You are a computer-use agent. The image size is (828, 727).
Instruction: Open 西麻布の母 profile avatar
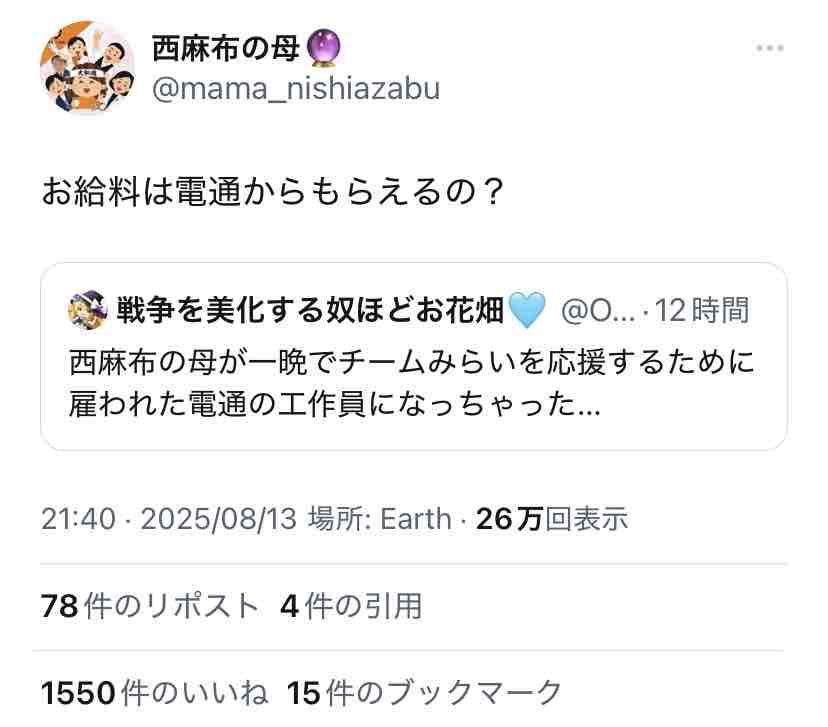[87, 66]
